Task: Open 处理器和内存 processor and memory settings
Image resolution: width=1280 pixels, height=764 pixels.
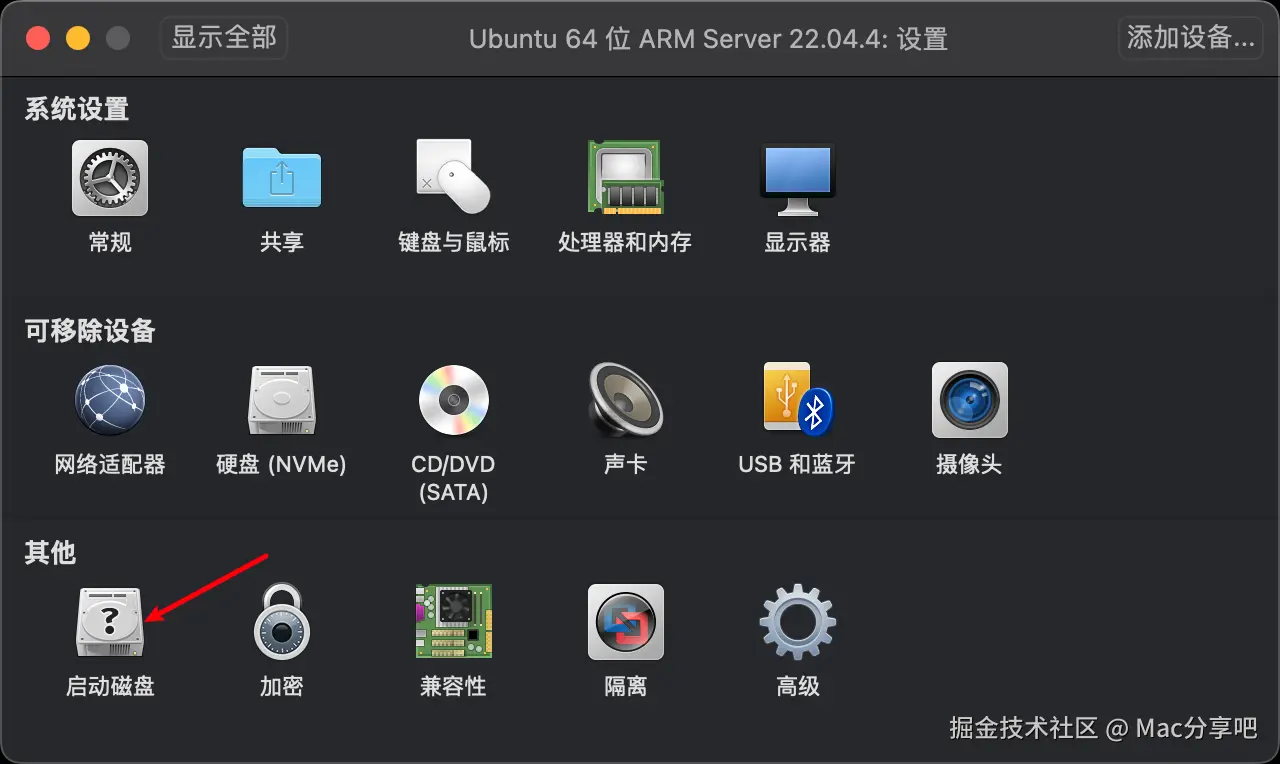Action: (x=625, y=177)
